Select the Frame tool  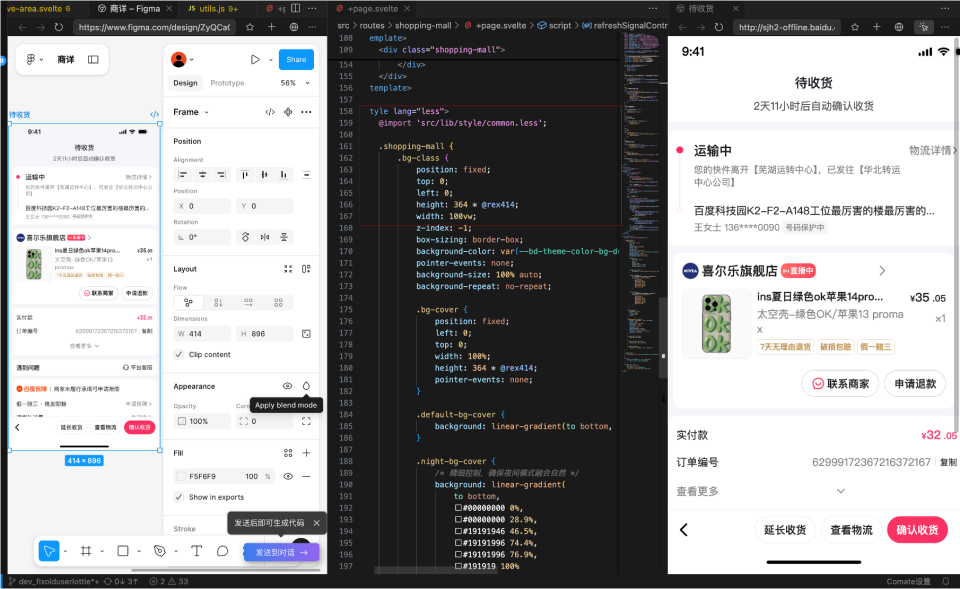[86, 551]
